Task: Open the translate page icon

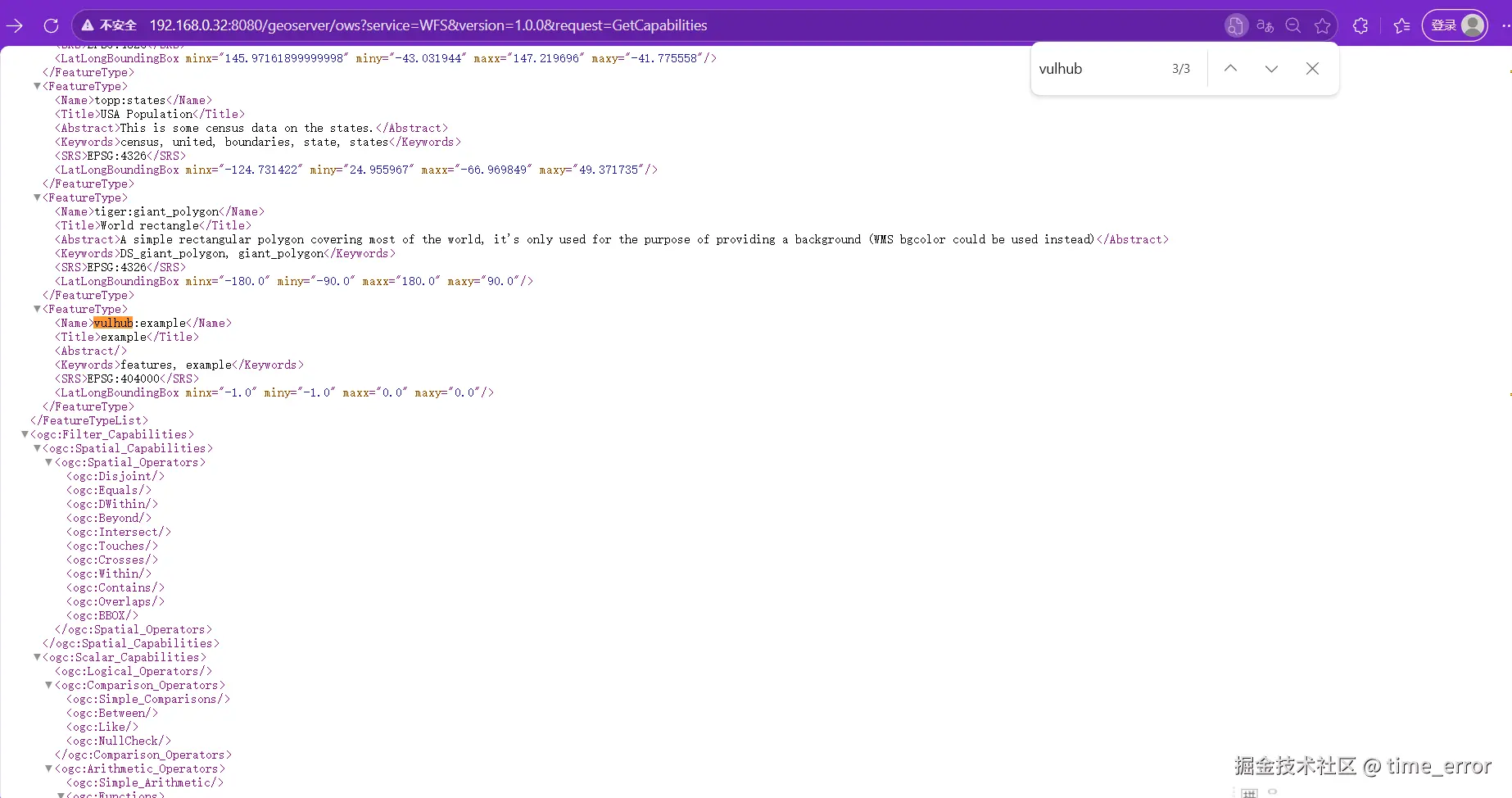Action: click(1264, 25)
